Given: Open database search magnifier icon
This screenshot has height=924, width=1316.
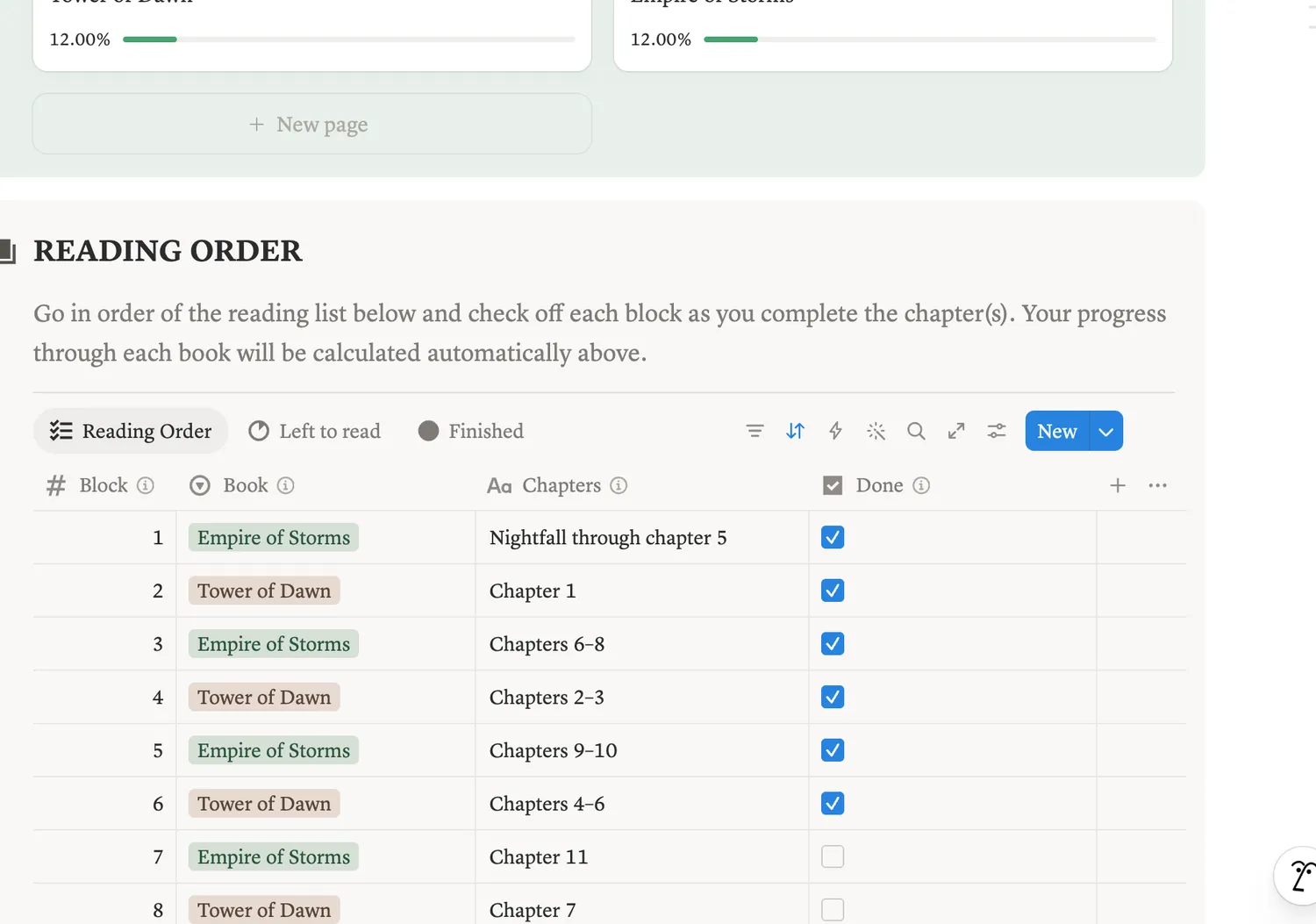Looking at the screenshot, I should click(916, 431).
